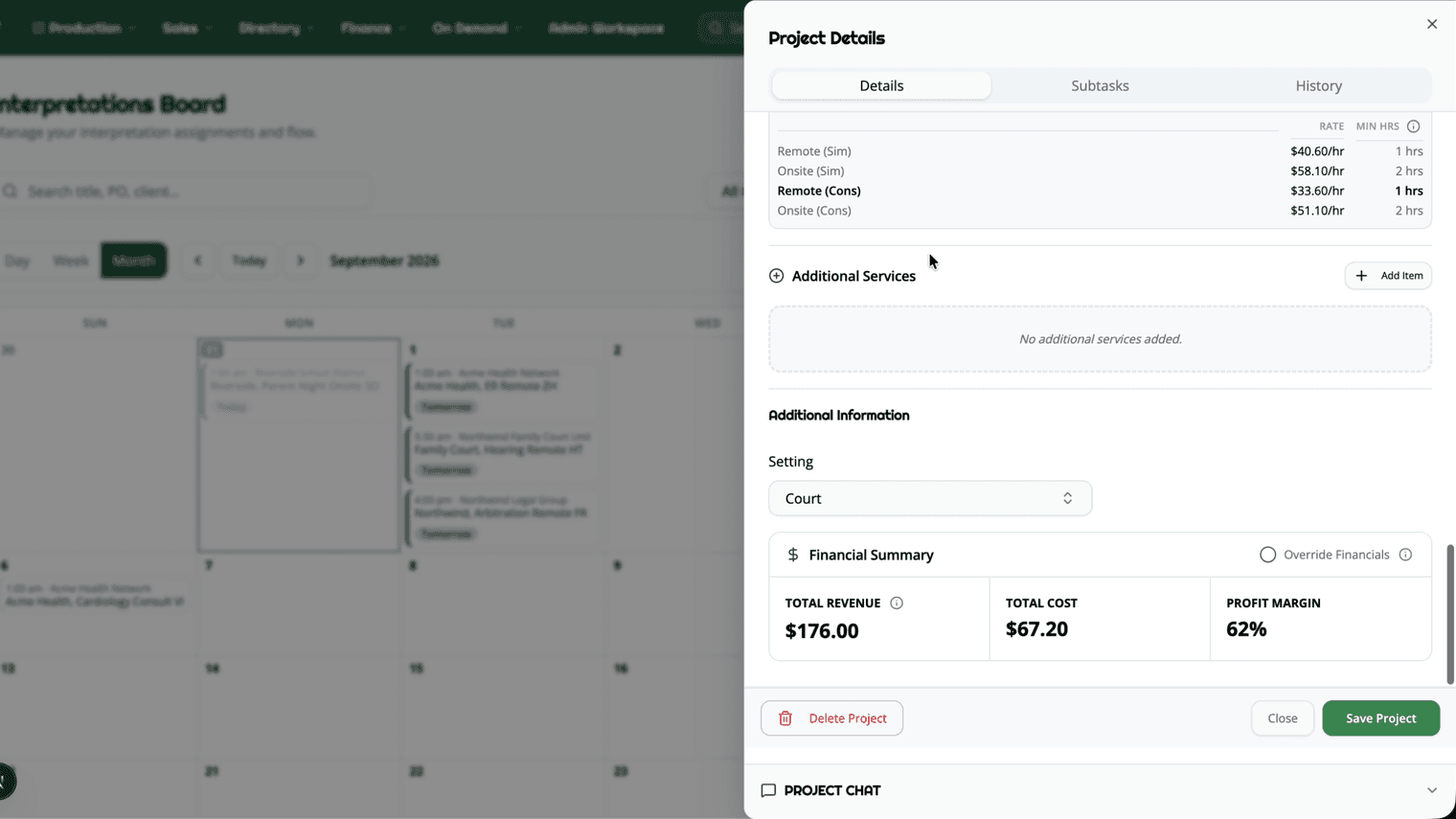Image resolution: width=1456 pixels, height=819 pixels.
Task: Click the Add Item button
Action: (1388, 276)
